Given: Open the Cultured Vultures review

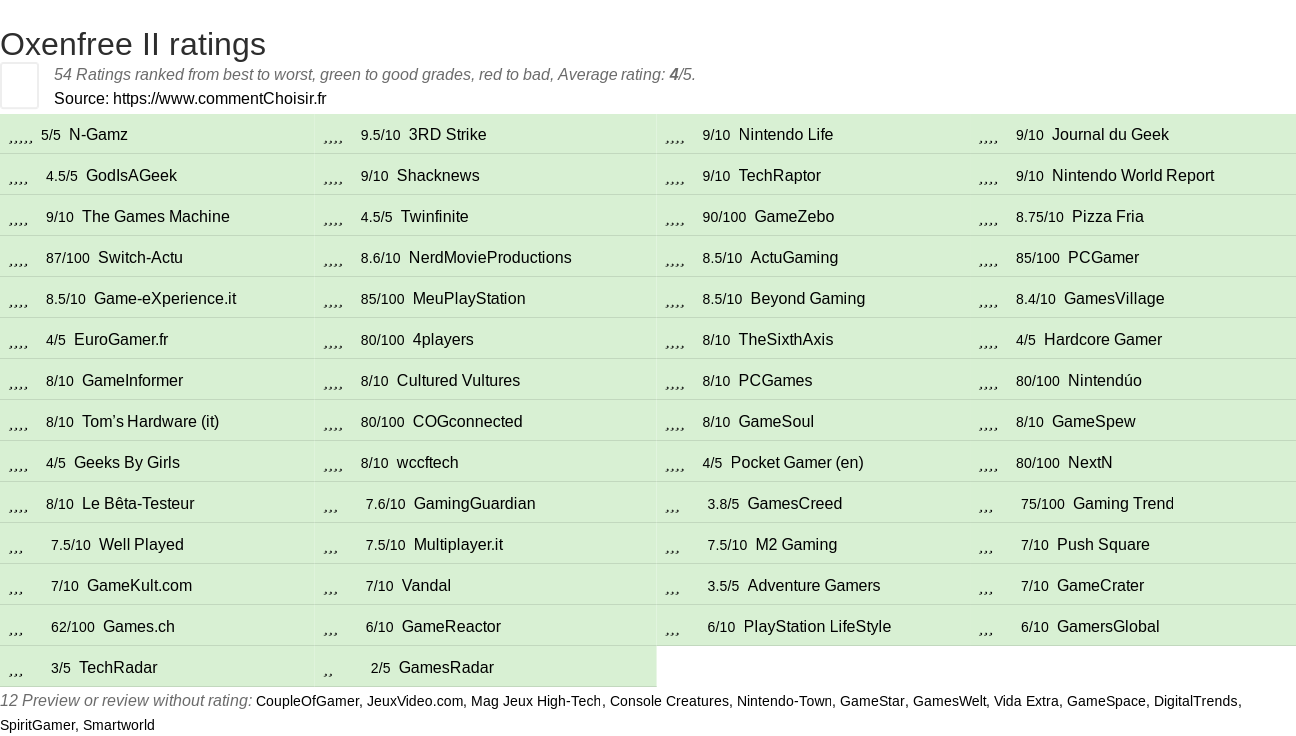Looking at the screenshot, I should coord(458,380).
